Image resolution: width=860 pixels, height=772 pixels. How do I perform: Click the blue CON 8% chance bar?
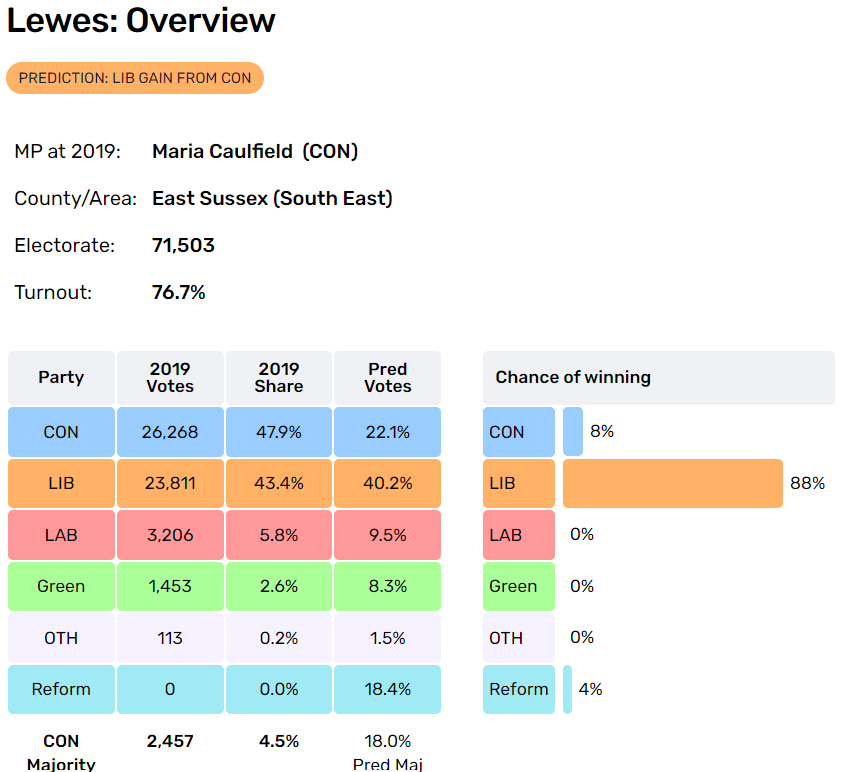[573, 432]
